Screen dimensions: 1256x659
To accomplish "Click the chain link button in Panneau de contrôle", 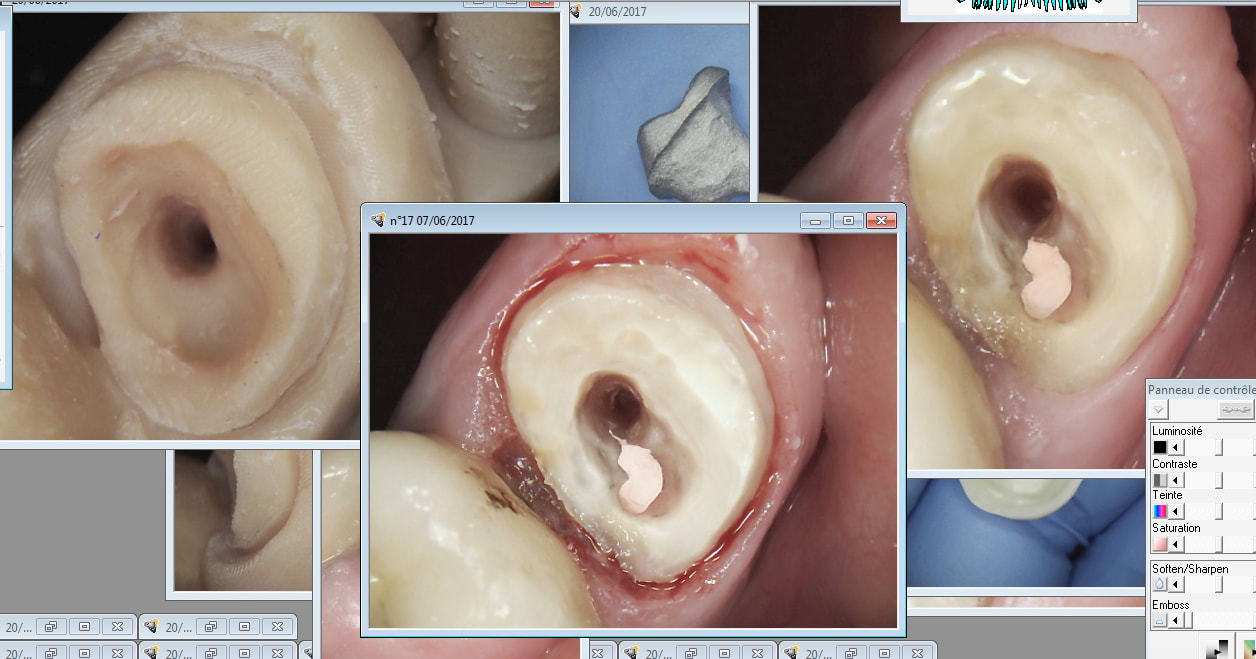I will click(x=1236, y=409).
